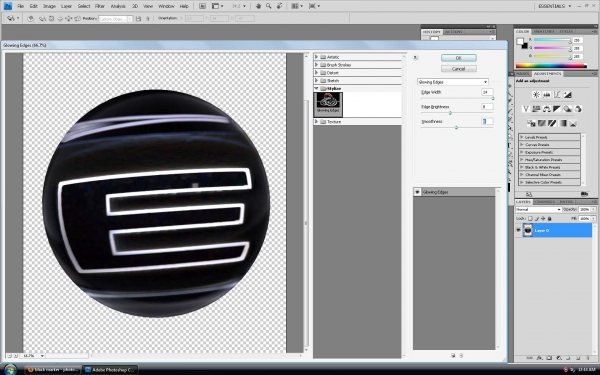Add a Selective Color adjustment
This screenshot has height=375, width=600.
[x=573, y=123]
